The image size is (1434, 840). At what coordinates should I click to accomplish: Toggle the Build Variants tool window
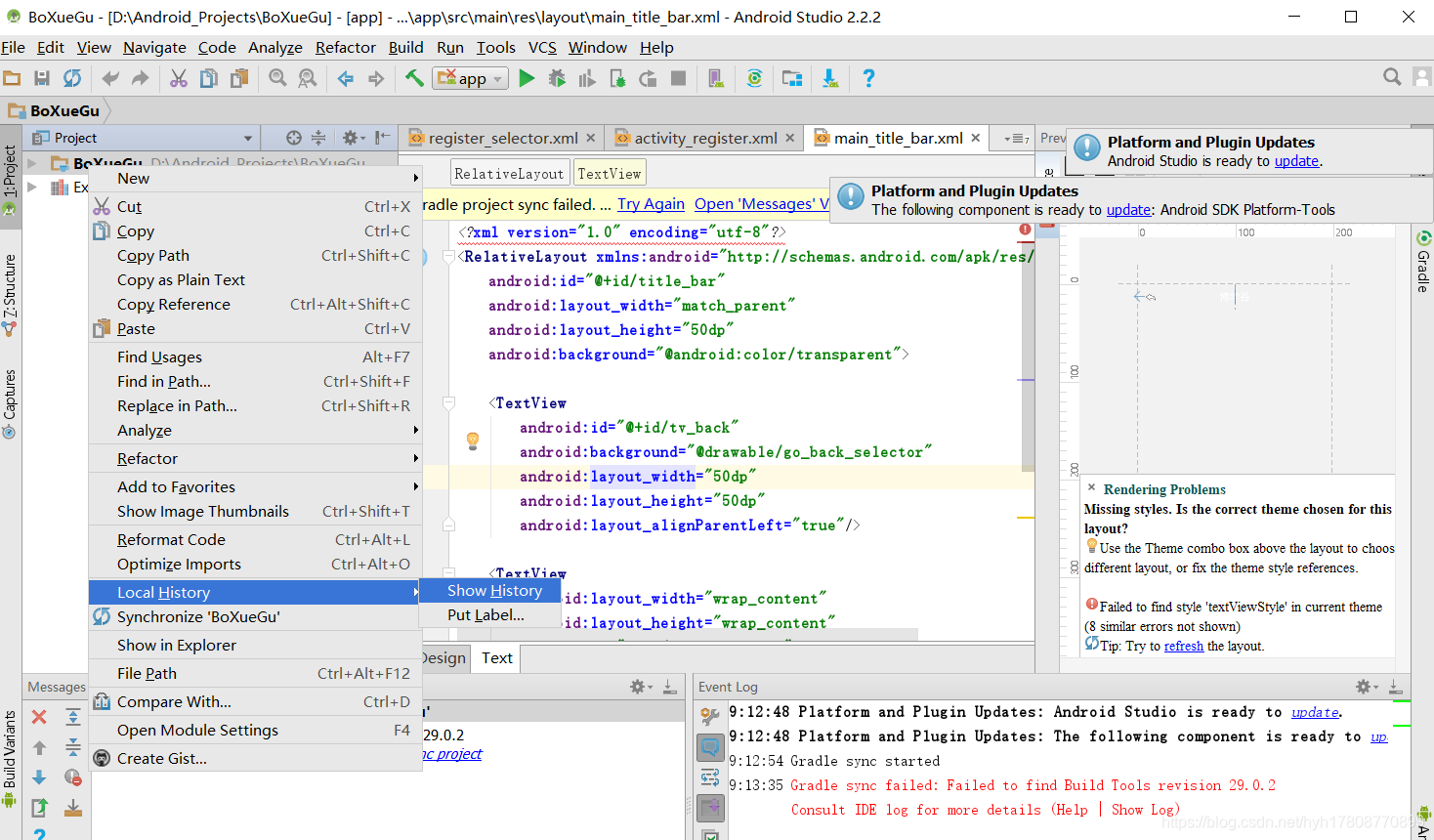pos(10,759)
